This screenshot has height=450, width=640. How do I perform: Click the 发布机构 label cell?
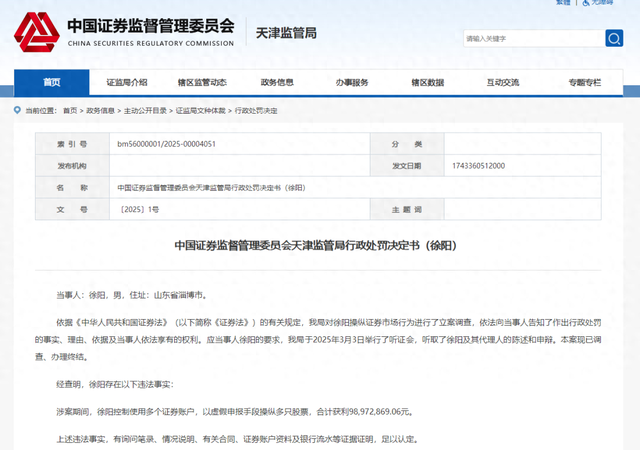point(72,166)
